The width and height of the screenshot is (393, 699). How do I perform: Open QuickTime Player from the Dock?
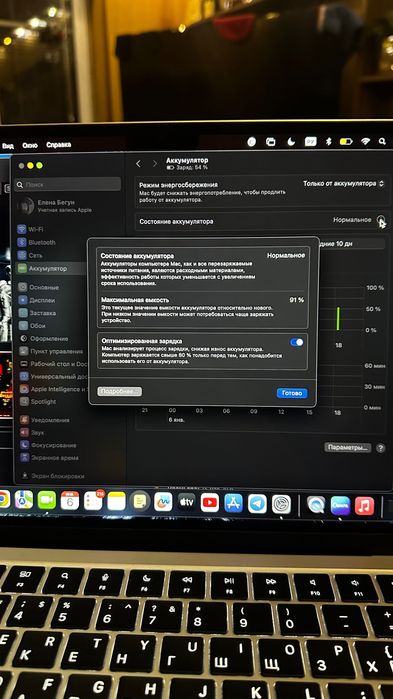316,505
